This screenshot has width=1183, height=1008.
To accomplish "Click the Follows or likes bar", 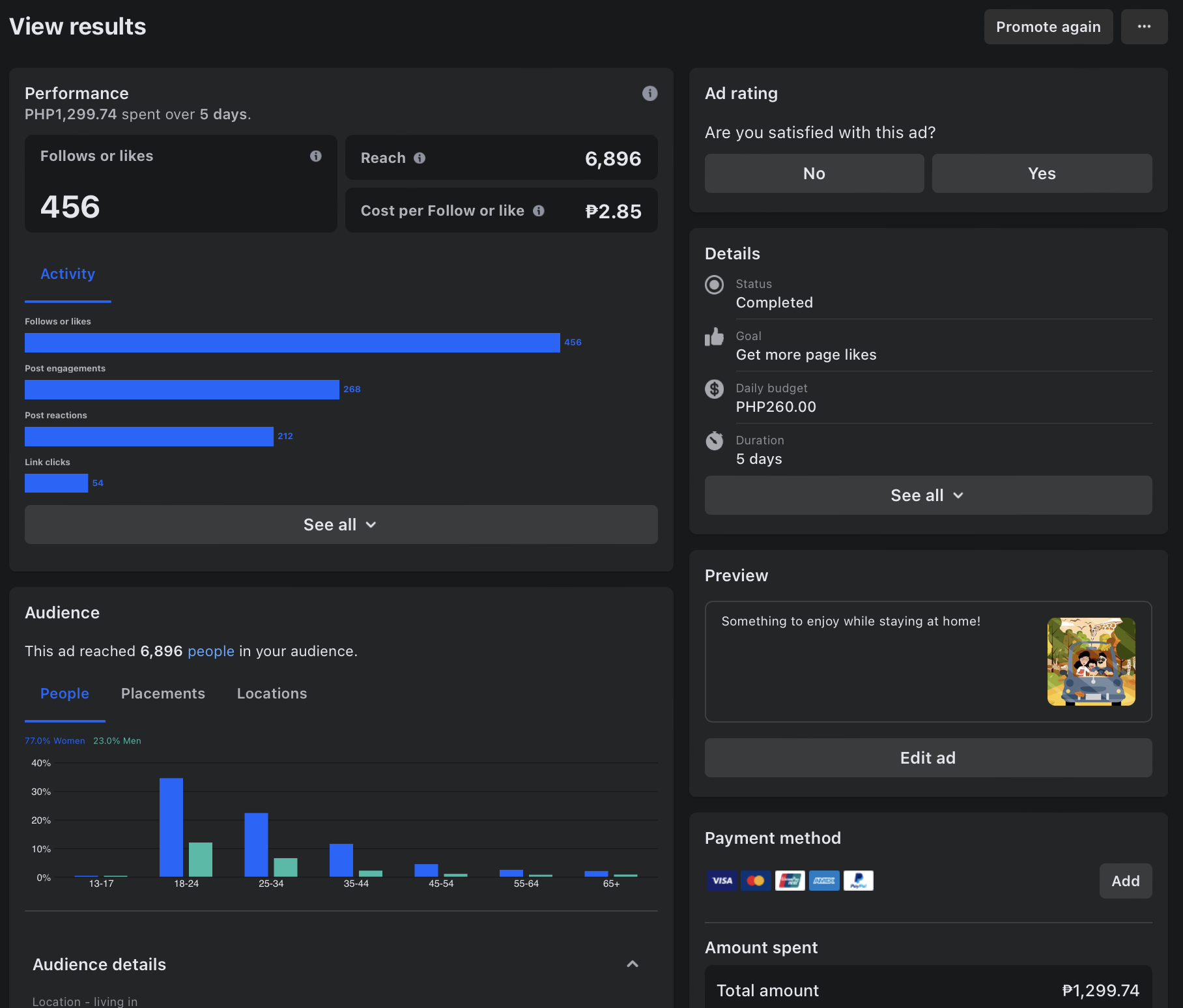I will click(292, 343).
